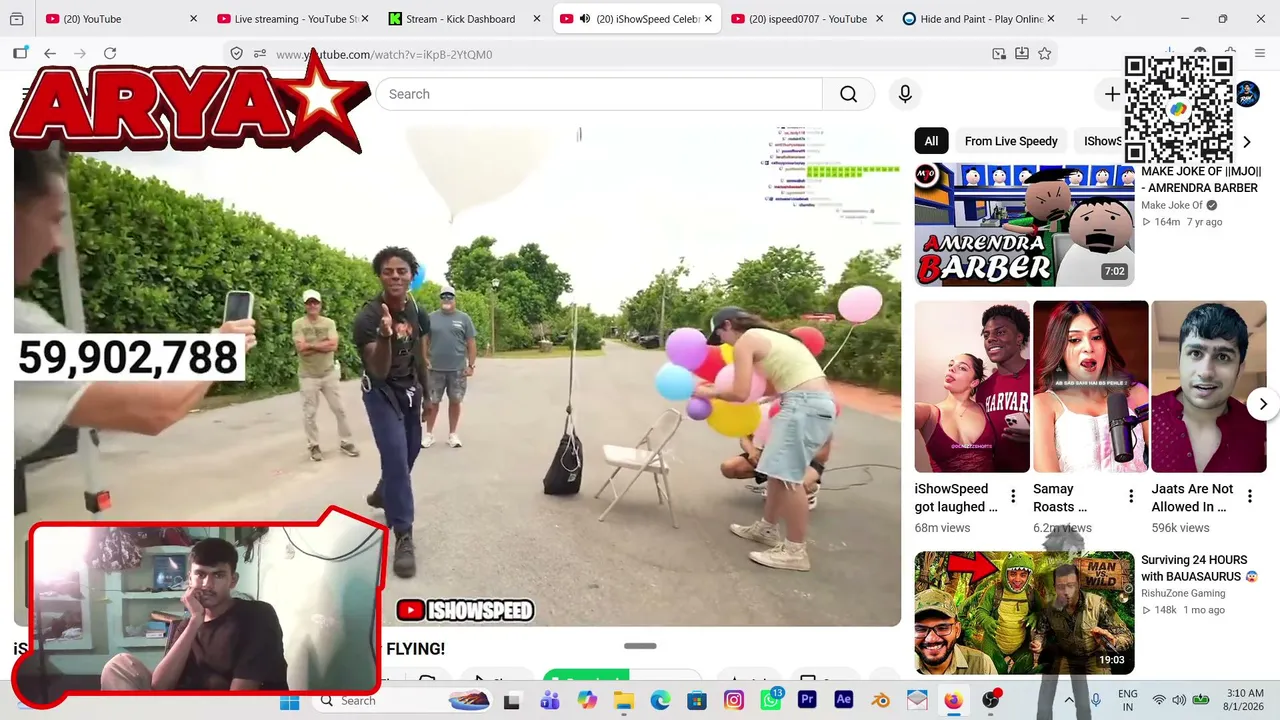Open Man vs Wild Bauasaurus thumbnail
This screenshot has width=1280, height=720.
click(x=1024, y=613)
